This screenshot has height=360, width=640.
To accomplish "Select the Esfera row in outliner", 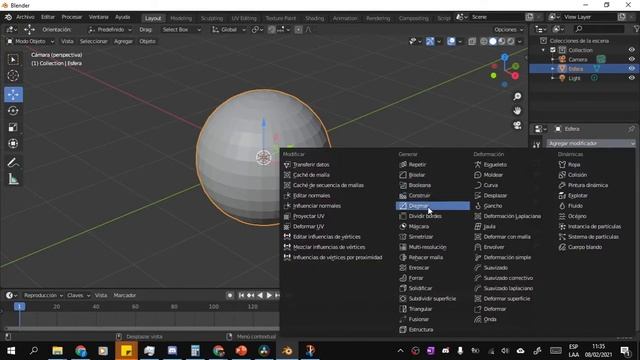I will tap(584, 69).
